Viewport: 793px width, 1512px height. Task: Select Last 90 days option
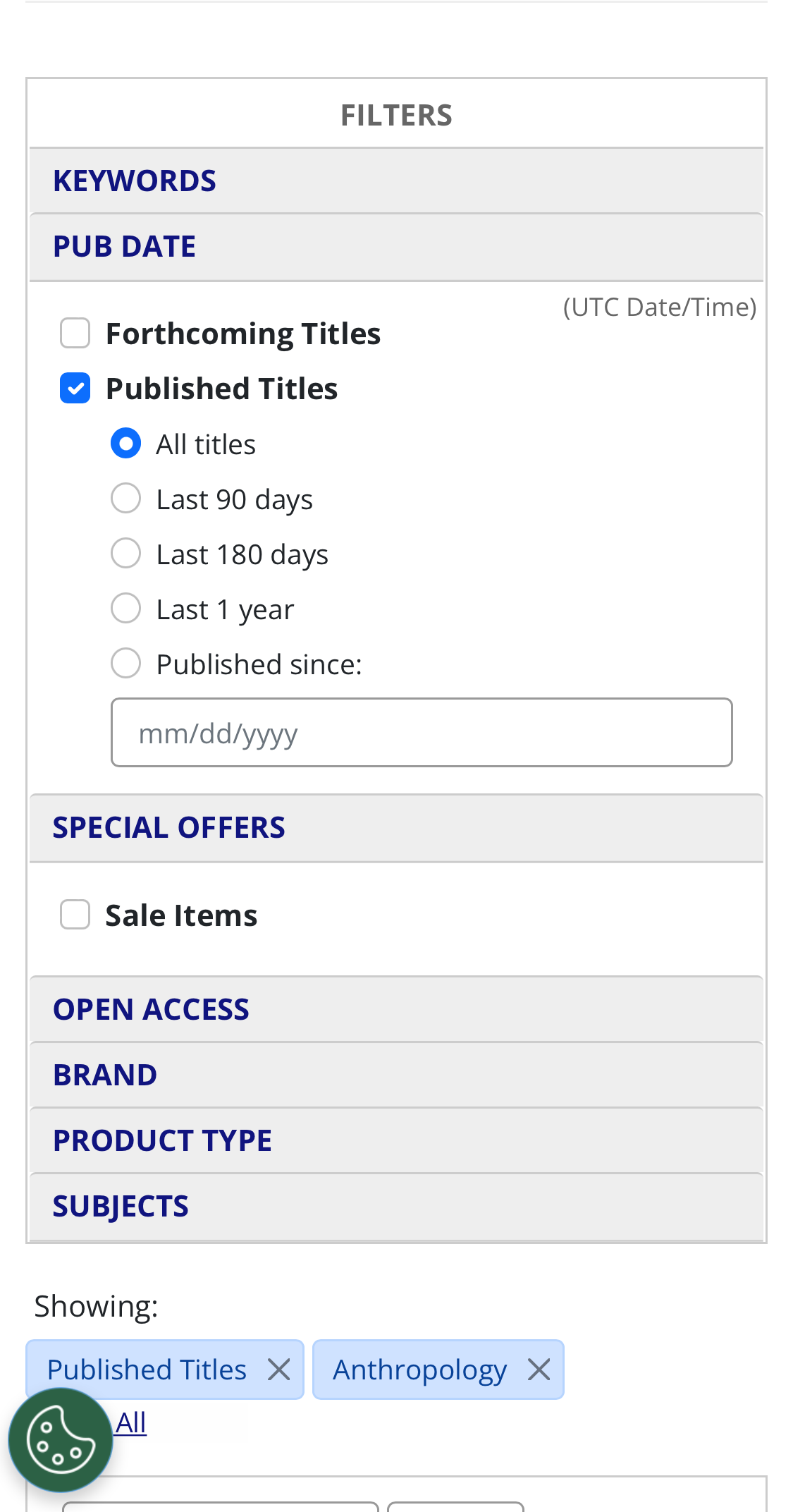125,497
